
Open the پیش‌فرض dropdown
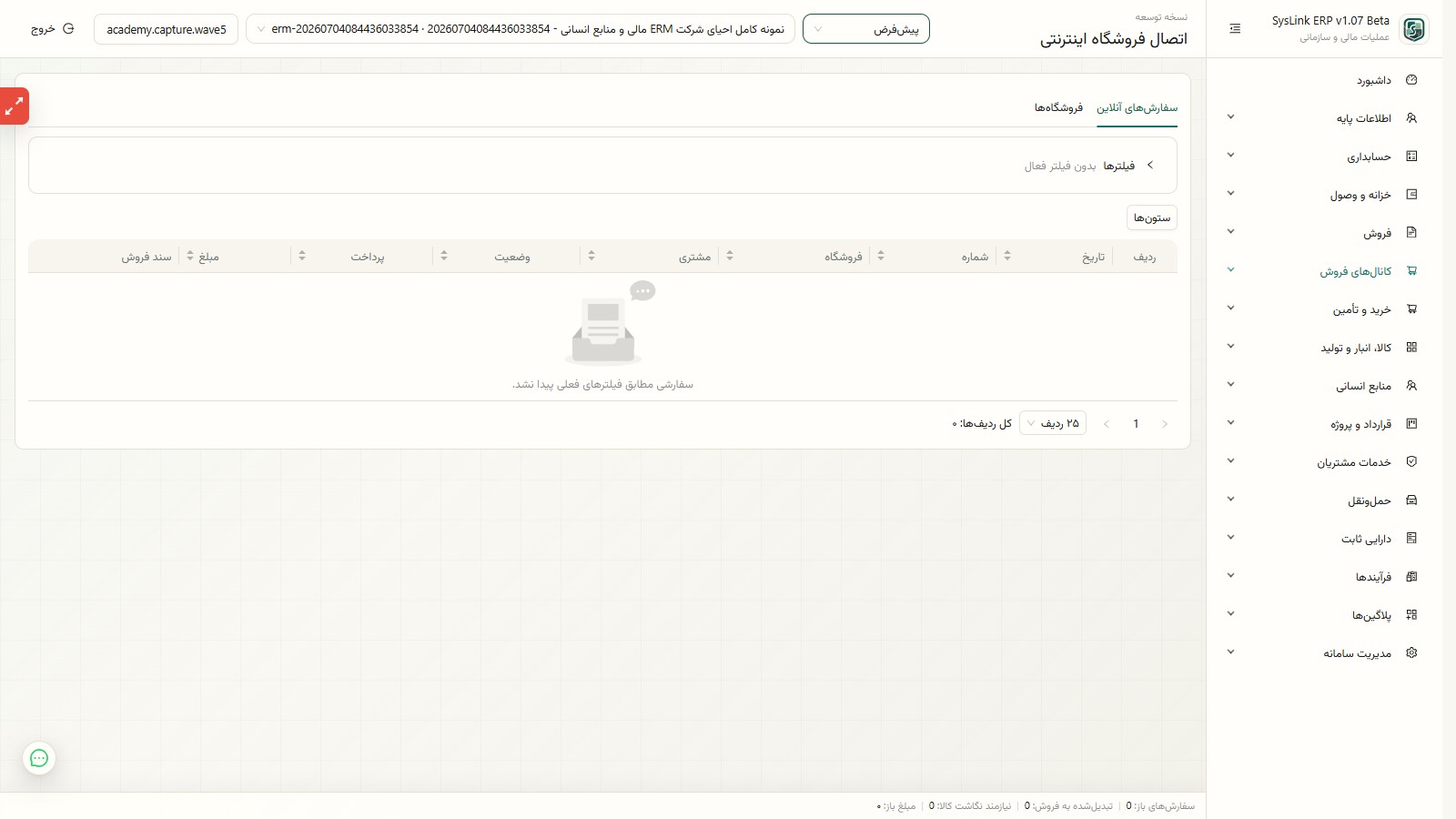tap(866, 29)
